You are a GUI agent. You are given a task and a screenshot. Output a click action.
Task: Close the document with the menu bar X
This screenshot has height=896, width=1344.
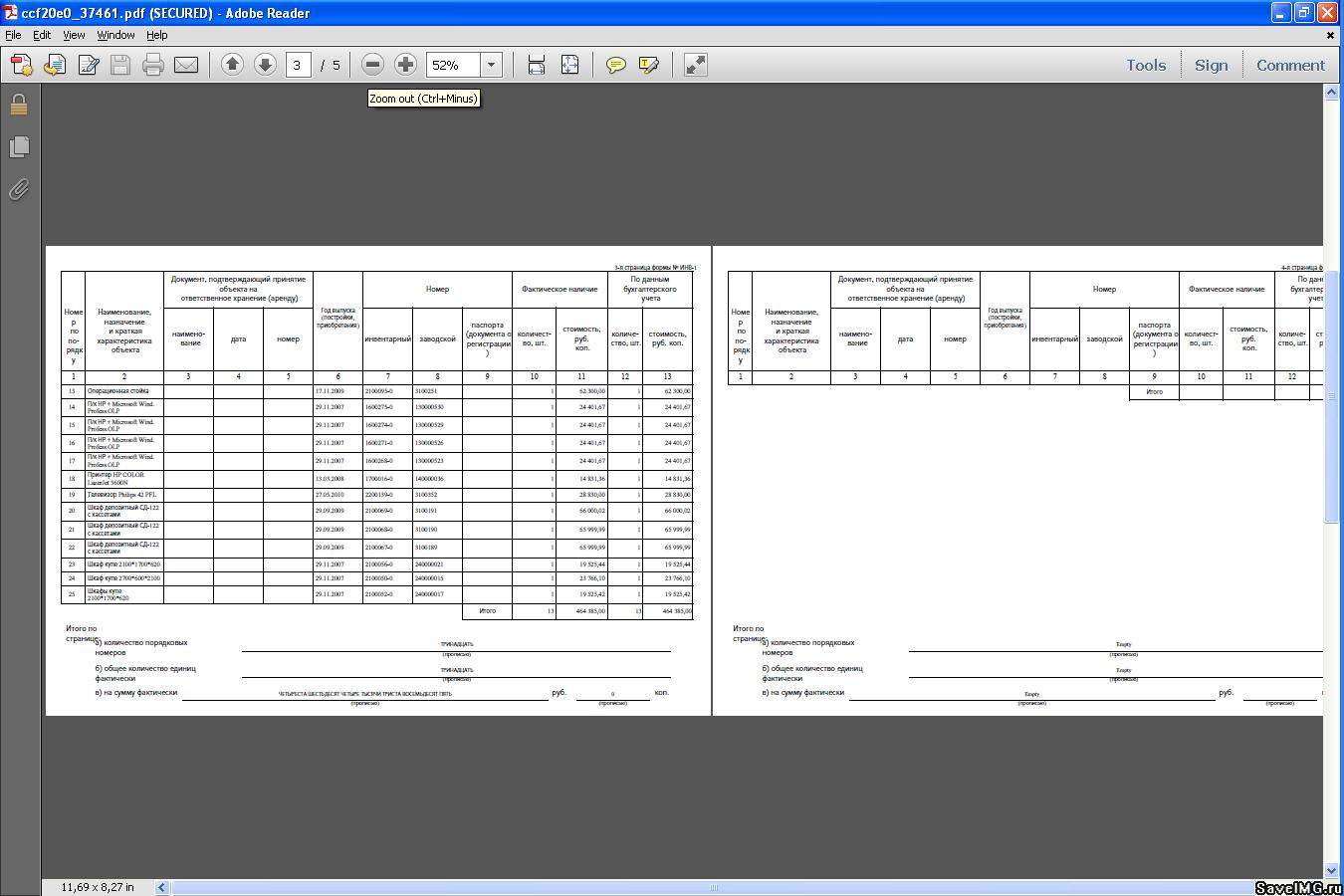pos(1331,35)
